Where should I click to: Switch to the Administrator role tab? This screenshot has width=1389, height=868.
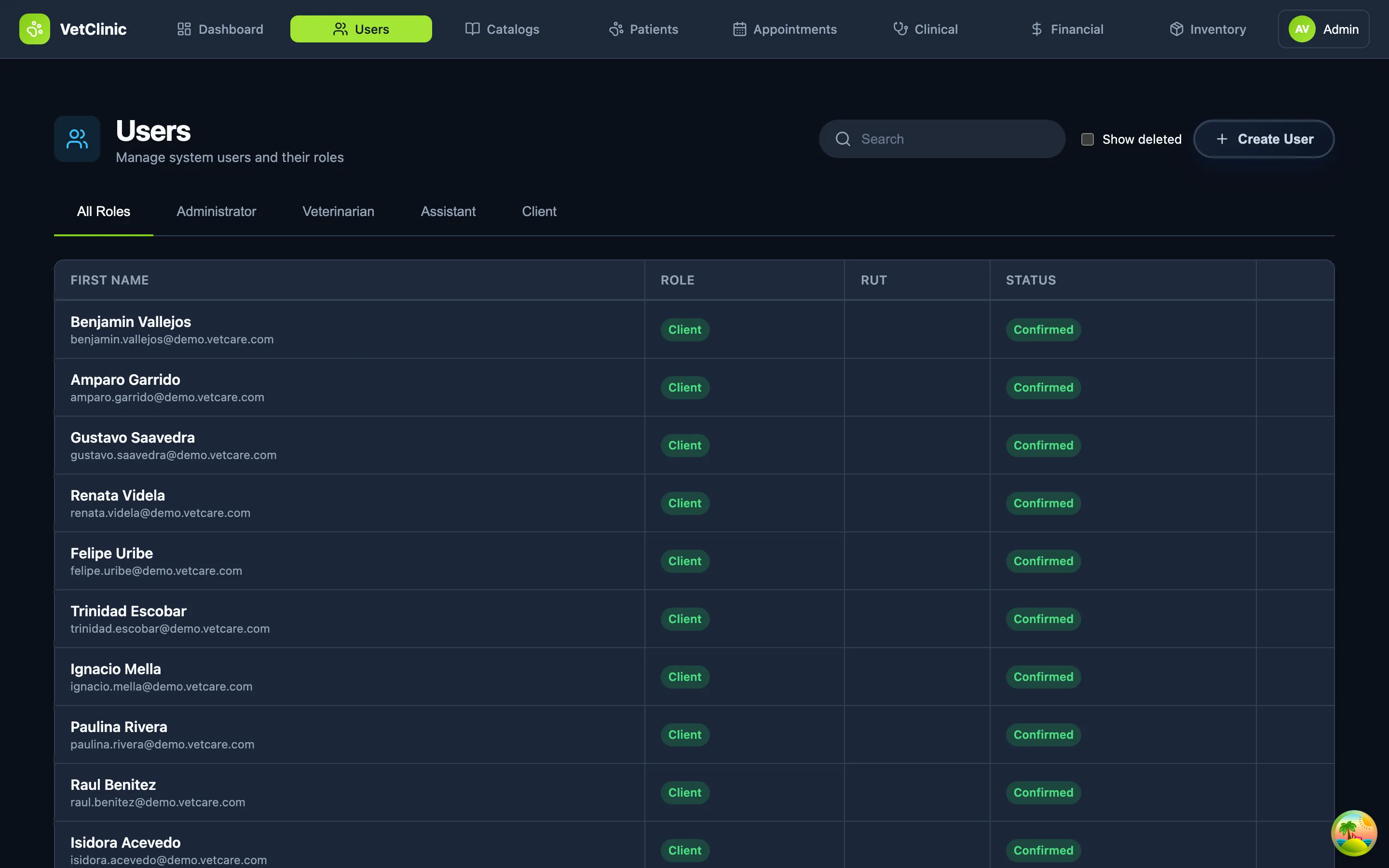[216, 211]
